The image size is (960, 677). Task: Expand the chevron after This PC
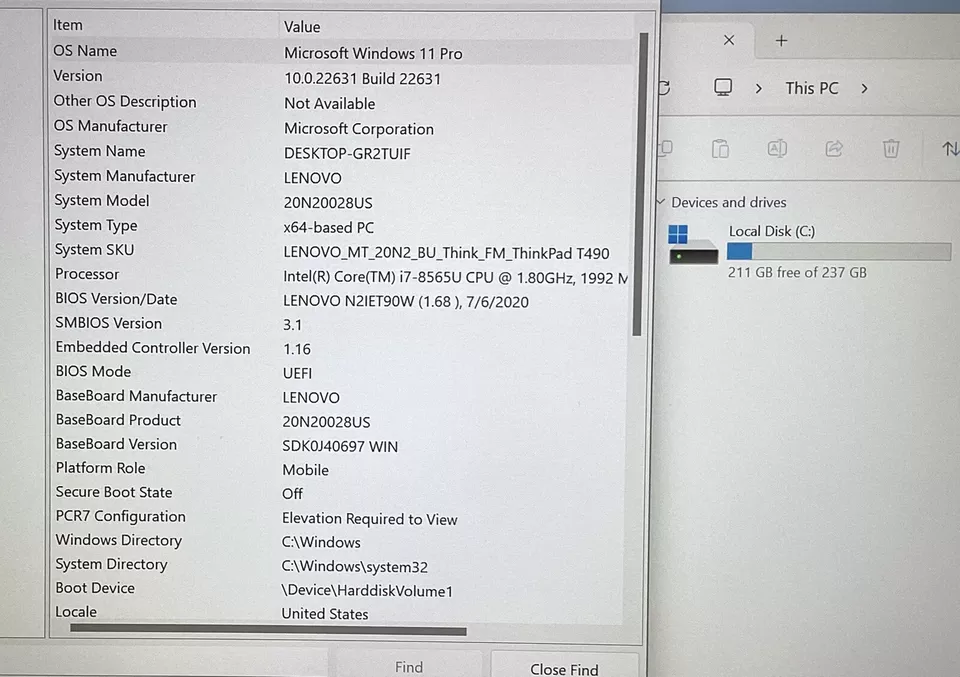point(864,88)
